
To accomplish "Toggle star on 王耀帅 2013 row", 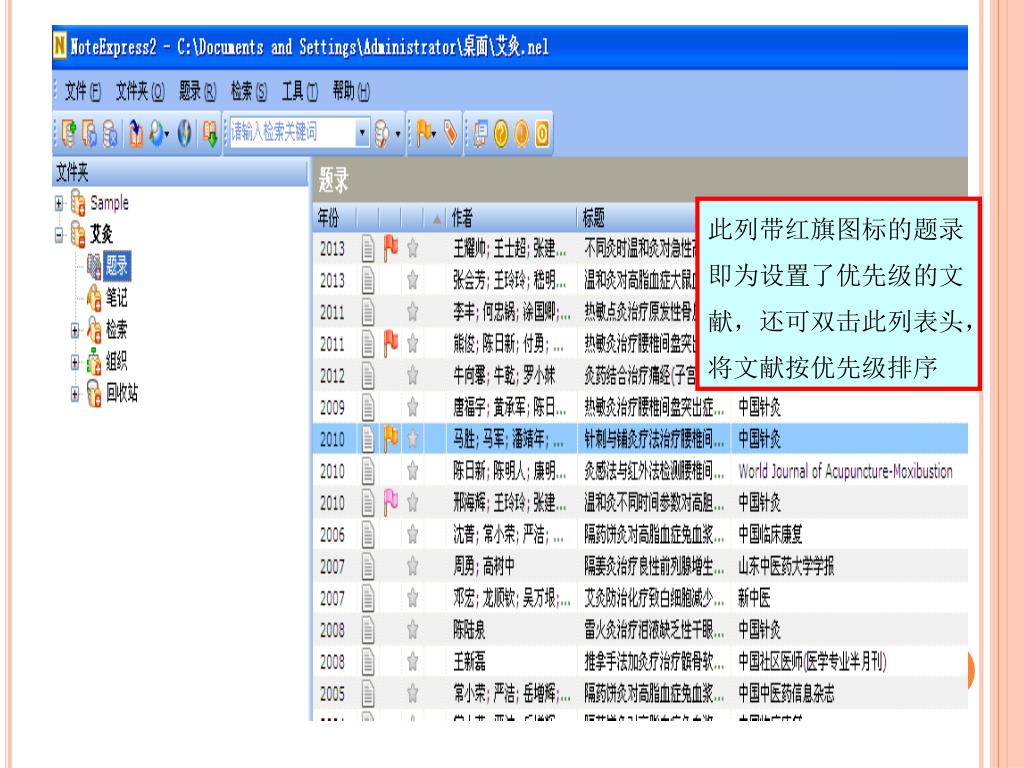I will pos(413,248).
